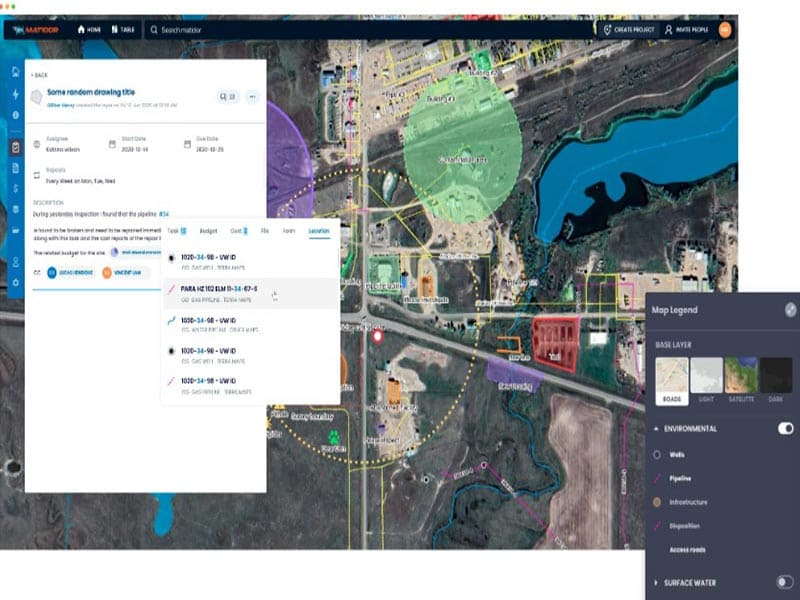Open the Form tab
800x600 pixels.
coord(289,231)
